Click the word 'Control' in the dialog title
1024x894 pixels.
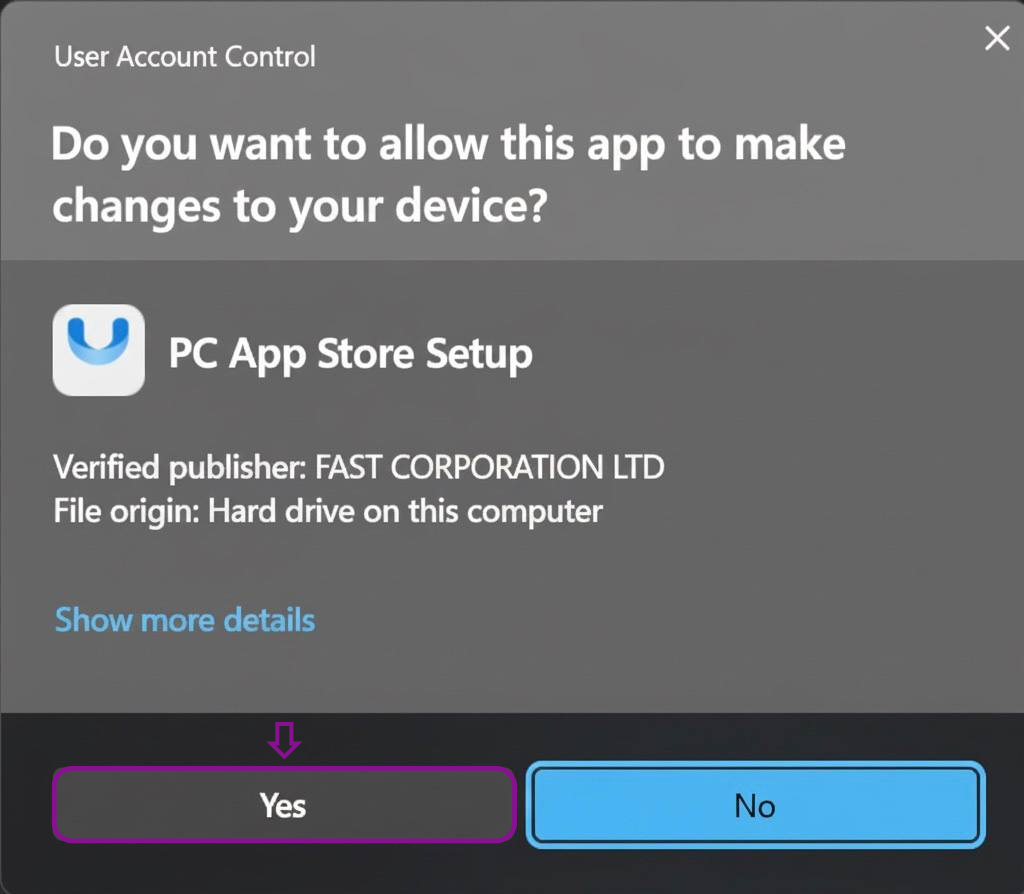pos(270,57)
